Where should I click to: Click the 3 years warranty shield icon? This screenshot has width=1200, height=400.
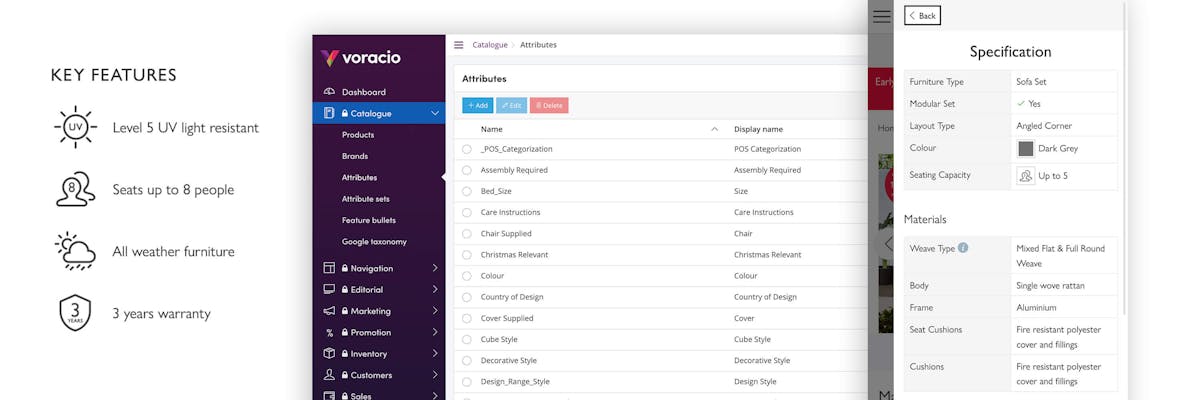75,313
